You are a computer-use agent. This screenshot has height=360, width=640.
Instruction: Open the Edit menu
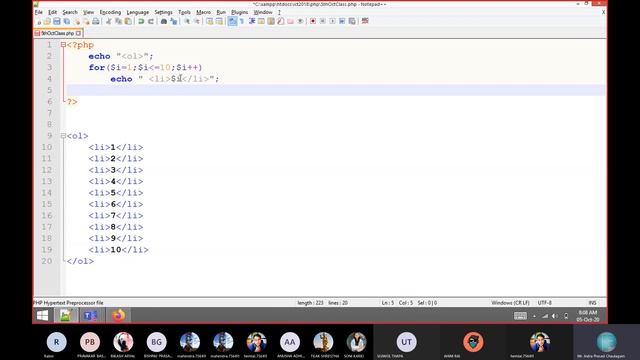click(x=53, y=12)
